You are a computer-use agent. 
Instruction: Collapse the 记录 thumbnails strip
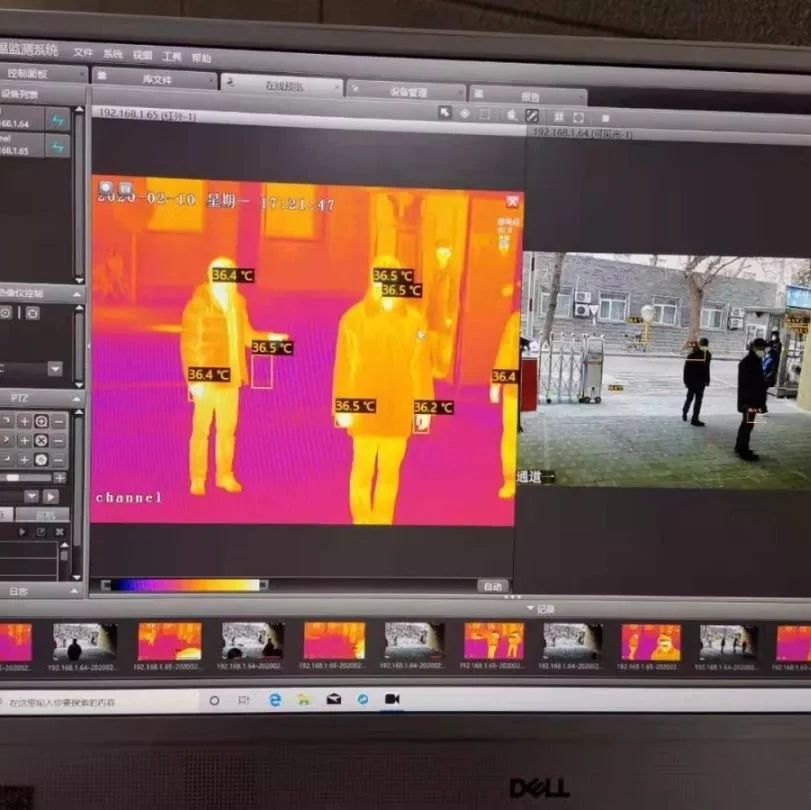[x=531, y=608]
